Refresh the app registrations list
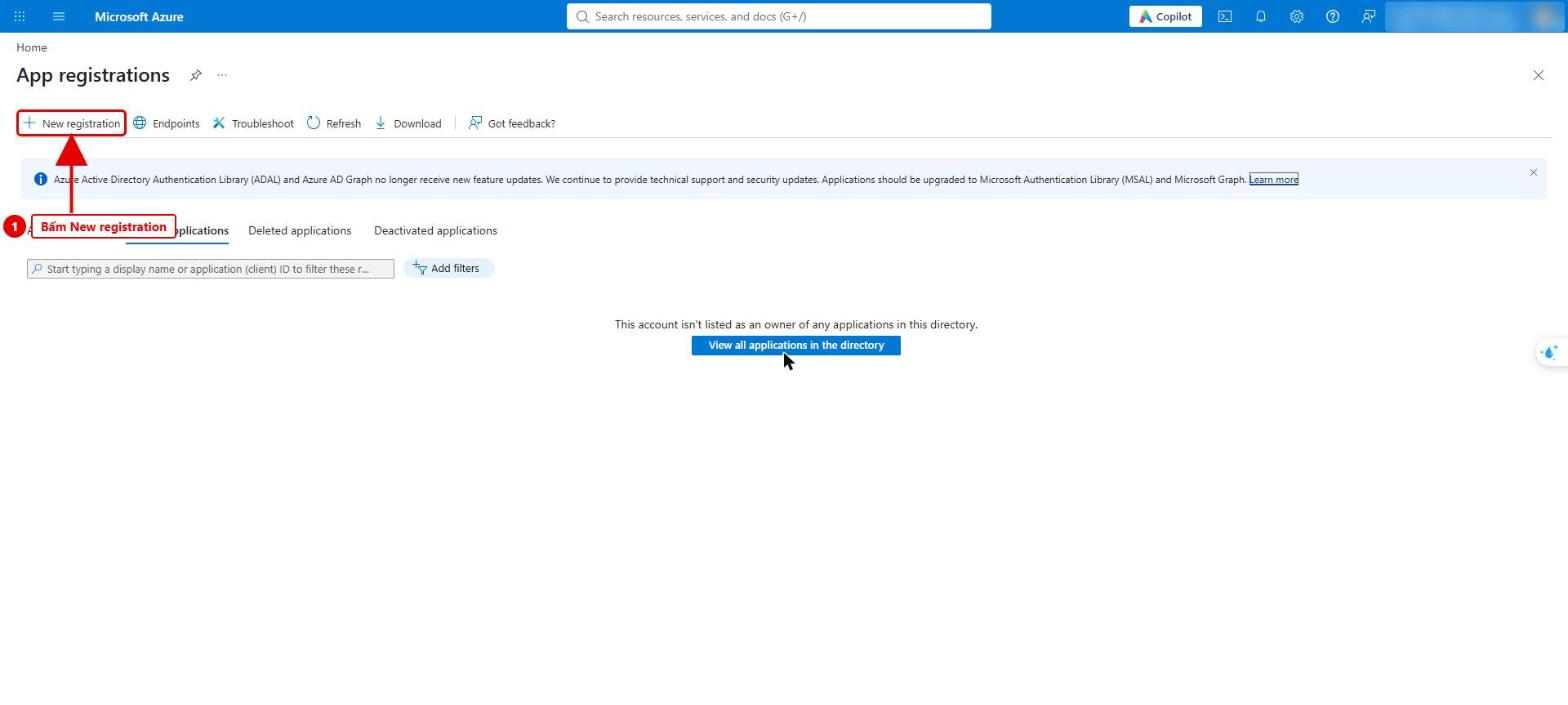The height and width of the screenshot is (705, 1568). (334, 123)
